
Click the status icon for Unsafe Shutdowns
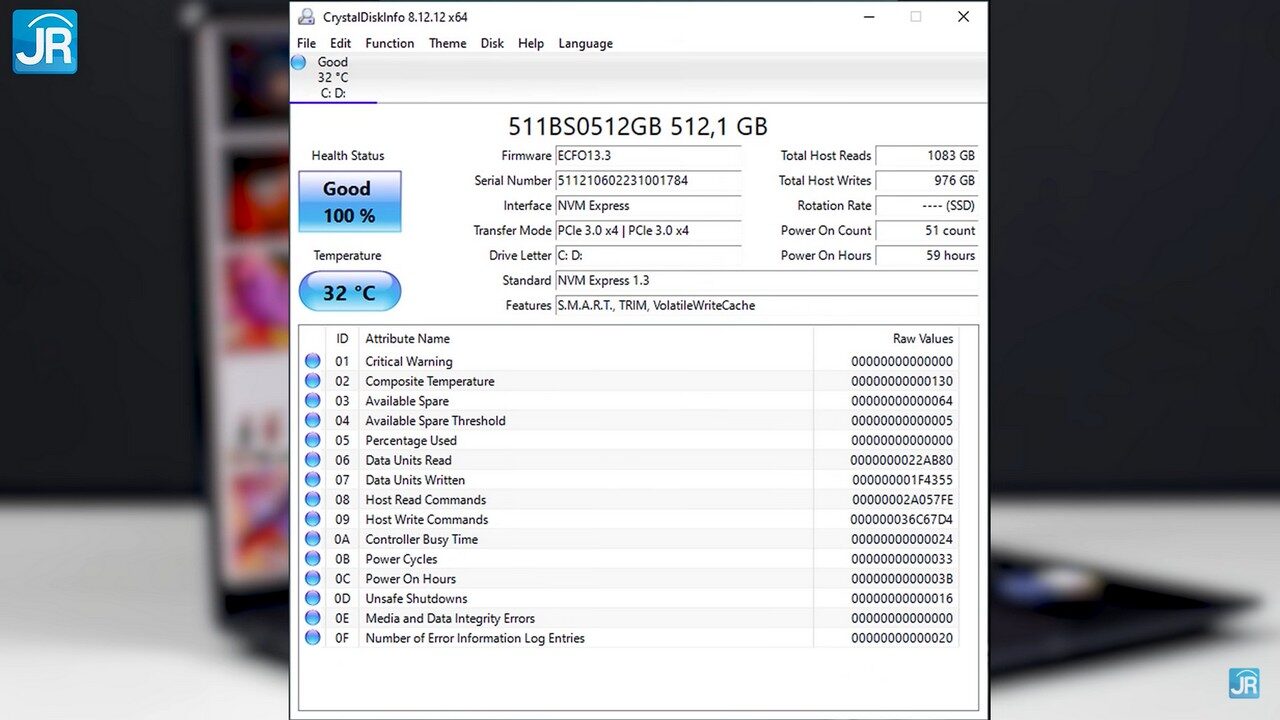313,598
